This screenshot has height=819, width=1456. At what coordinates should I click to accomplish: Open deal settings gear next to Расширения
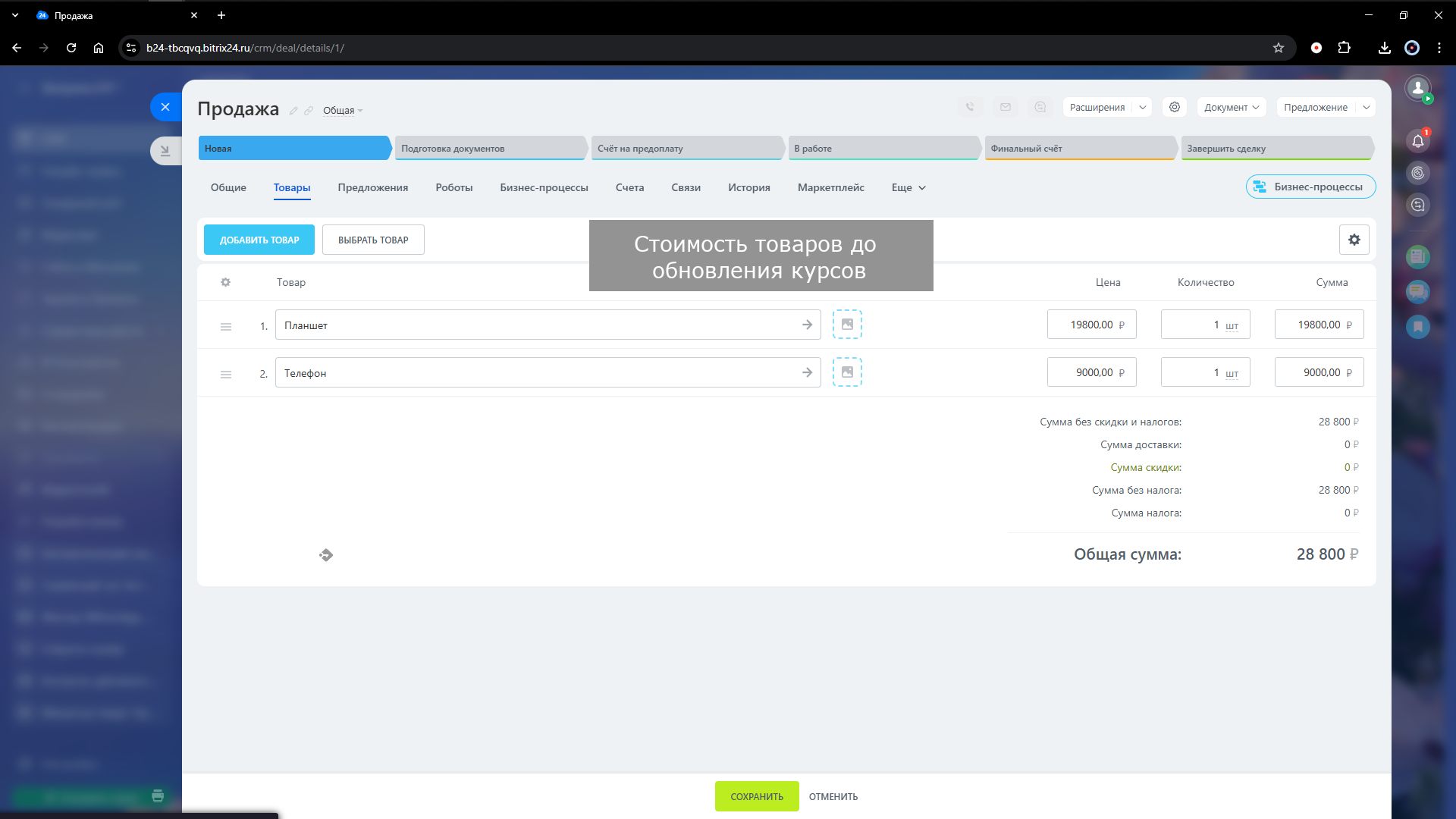1175,107
